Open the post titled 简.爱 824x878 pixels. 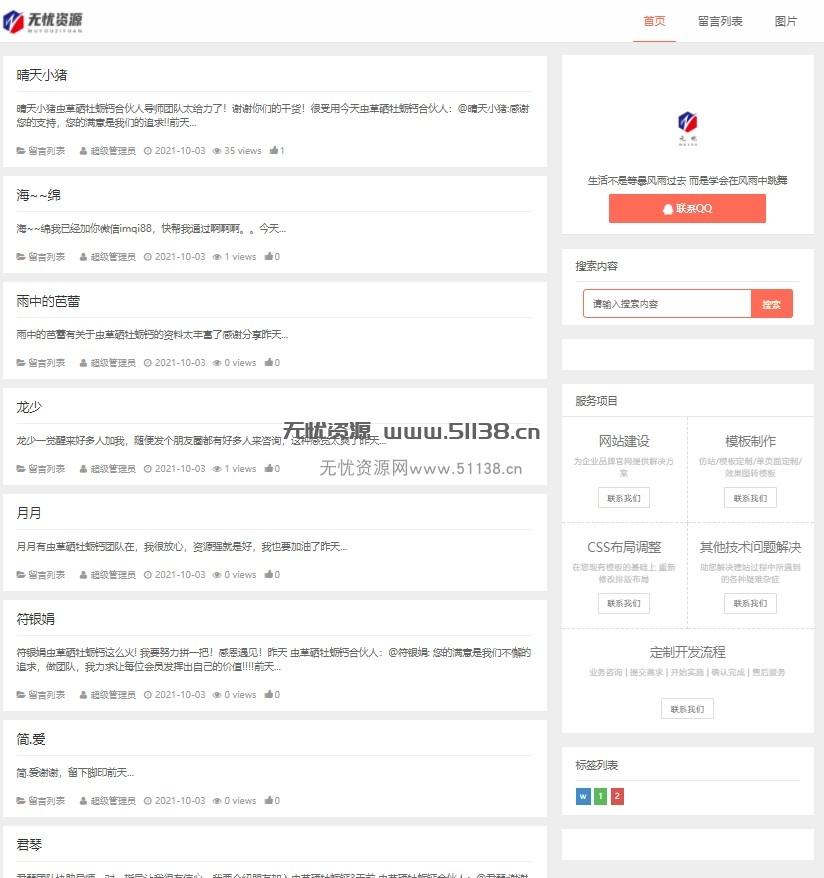click(31, 739)
